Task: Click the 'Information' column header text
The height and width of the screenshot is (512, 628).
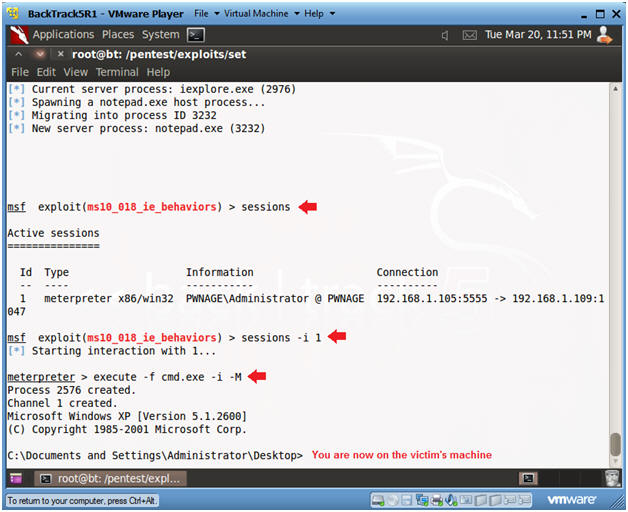Action: (x=219, y=272)
